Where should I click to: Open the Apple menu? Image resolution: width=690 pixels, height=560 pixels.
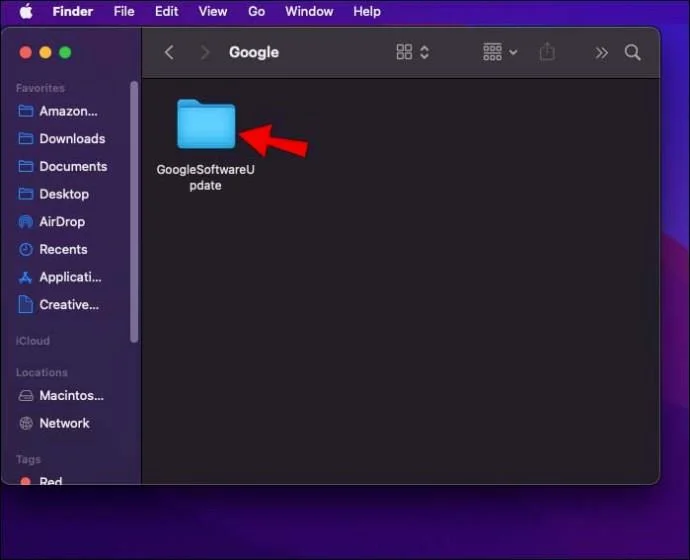26,11
